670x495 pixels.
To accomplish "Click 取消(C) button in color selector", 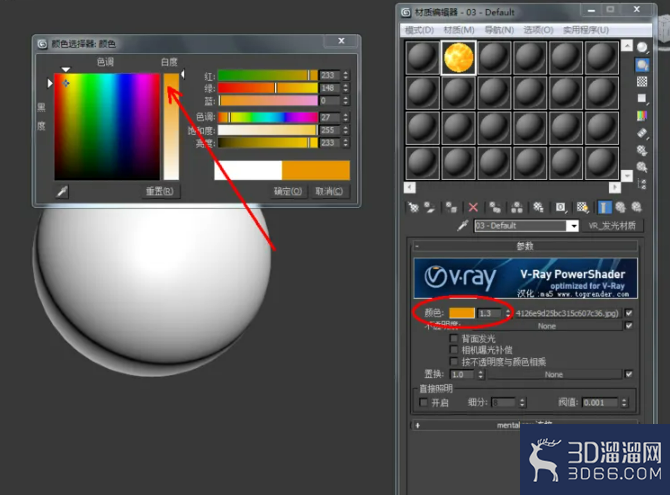I will (x=329, y=191).
